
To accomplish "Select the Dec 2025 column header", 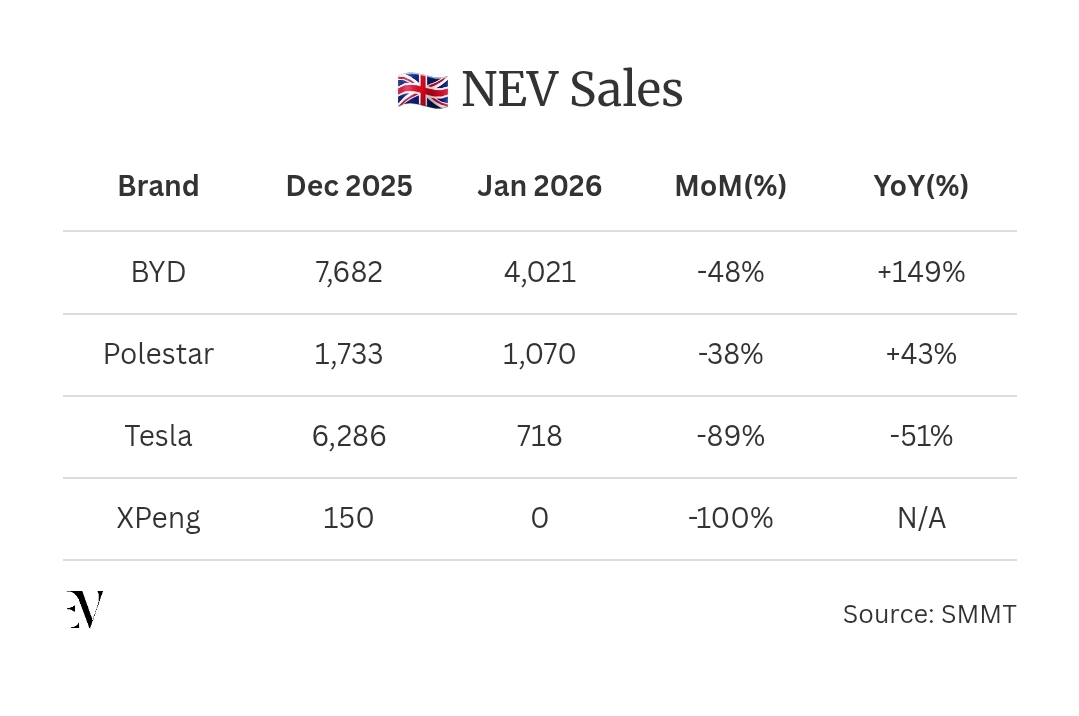I will (349, 186).
